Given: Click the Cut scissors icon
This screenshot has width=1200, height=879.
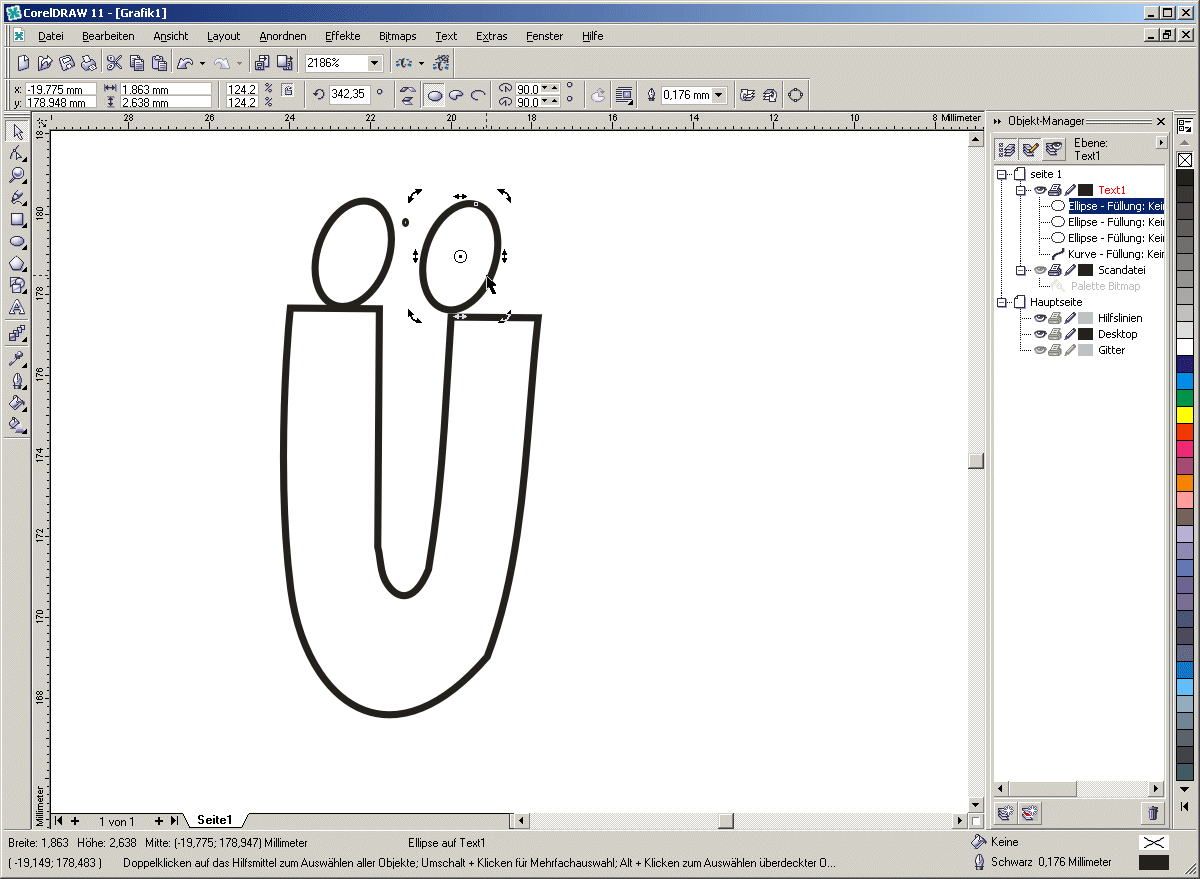Looking at the screenshot, I should coord(114,63).
